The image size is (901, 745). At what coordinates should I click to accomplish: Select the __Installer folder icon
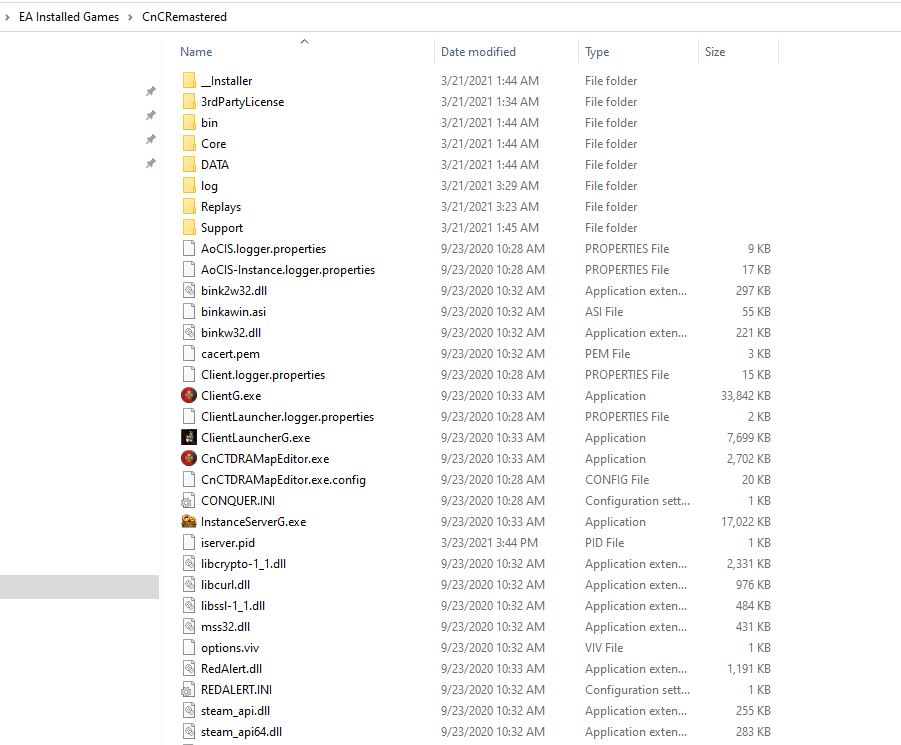[189, 81]
